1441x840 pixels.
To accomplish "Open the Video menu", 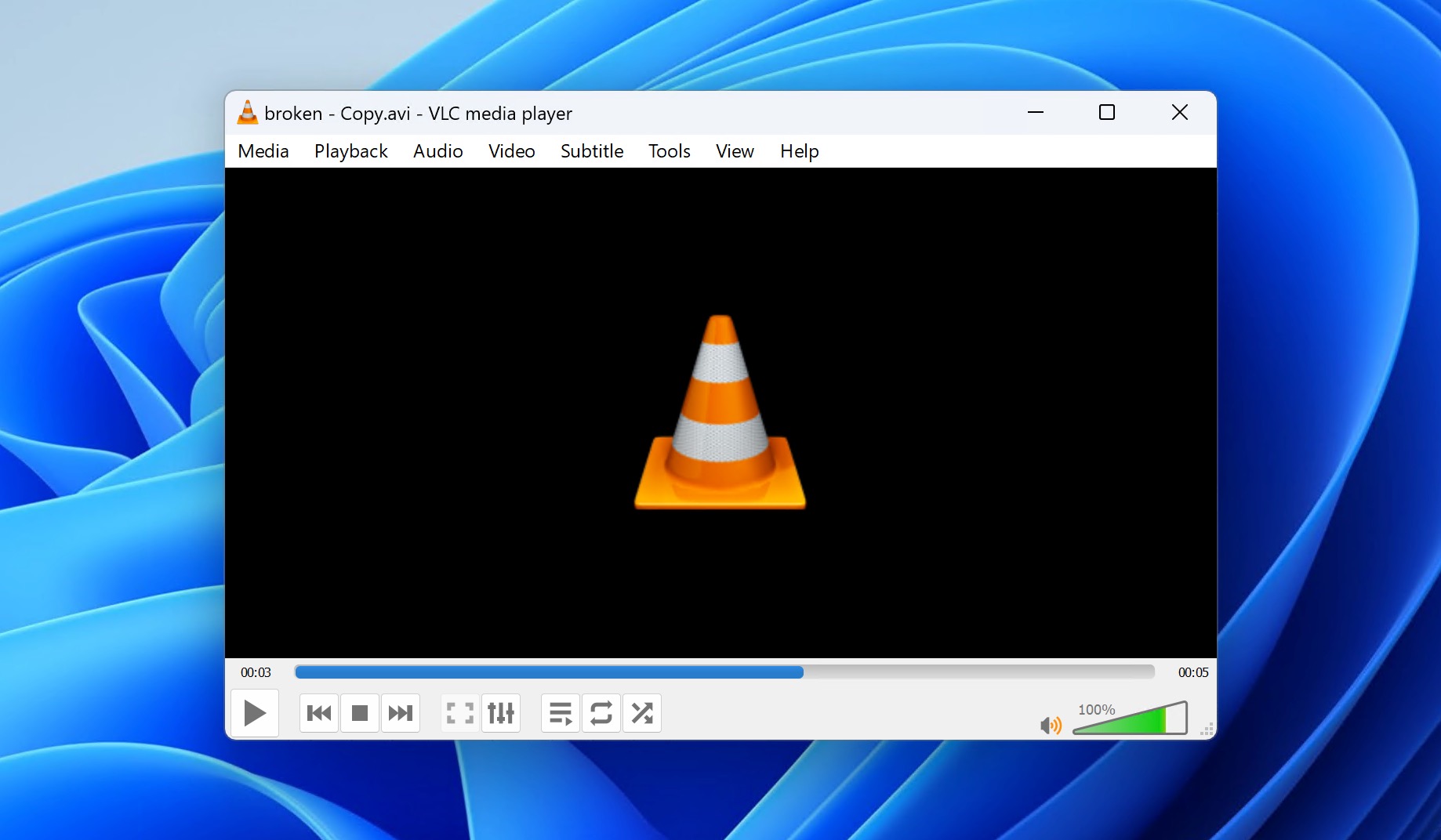I will (x=512, y=151).
